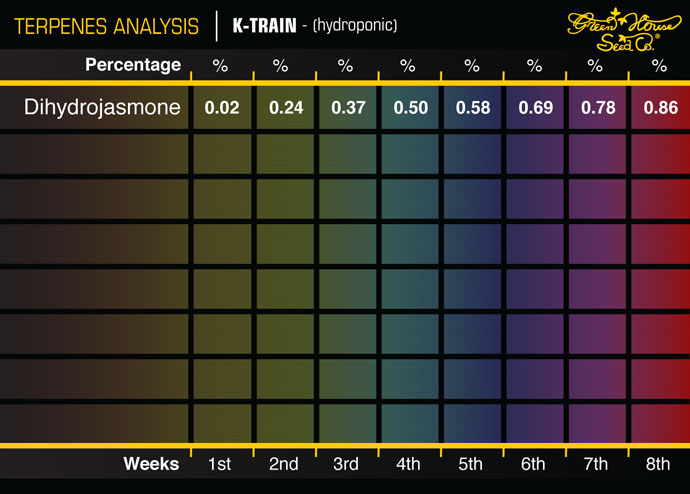Click the 0.58 value cell
Screen dimensions: 690x494
coord(471,107)
